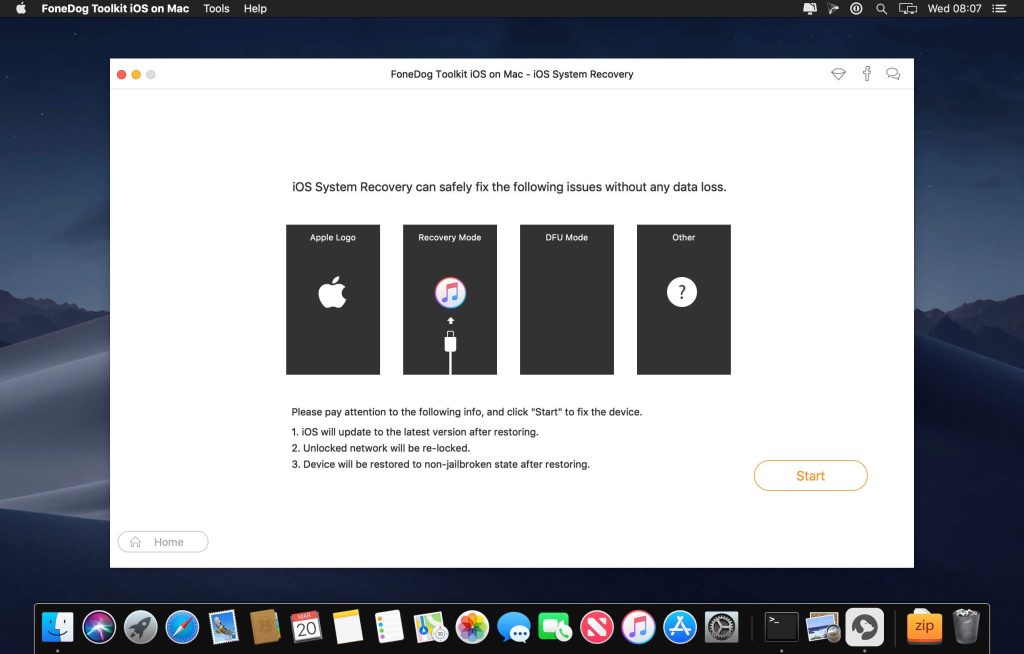The height and width of the screenshot is (654, 1024).
Task: Open the FoneDog Toolkit icon in the Dock
Action: [x=865, y=627]
